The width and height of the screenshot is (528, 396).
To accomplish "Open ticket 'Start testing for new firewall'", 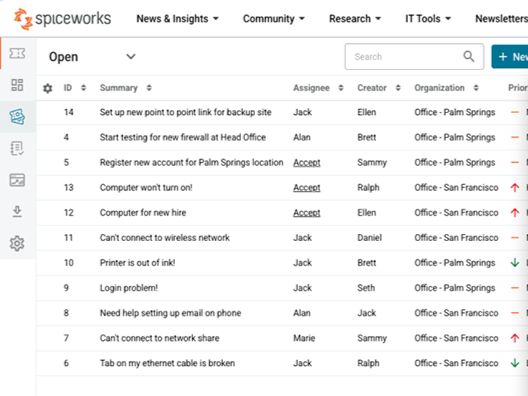I will coord(183,137).
